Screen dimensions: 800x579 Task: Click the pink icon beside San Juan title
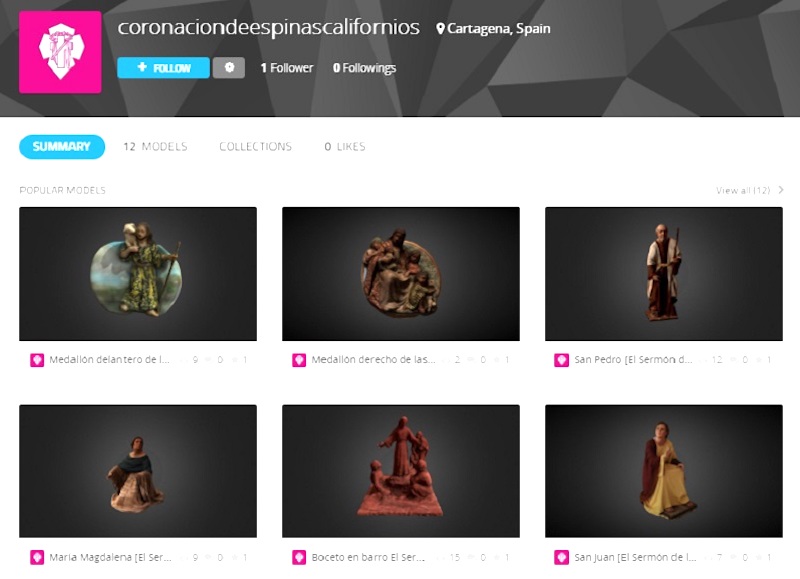coord(561,557)
